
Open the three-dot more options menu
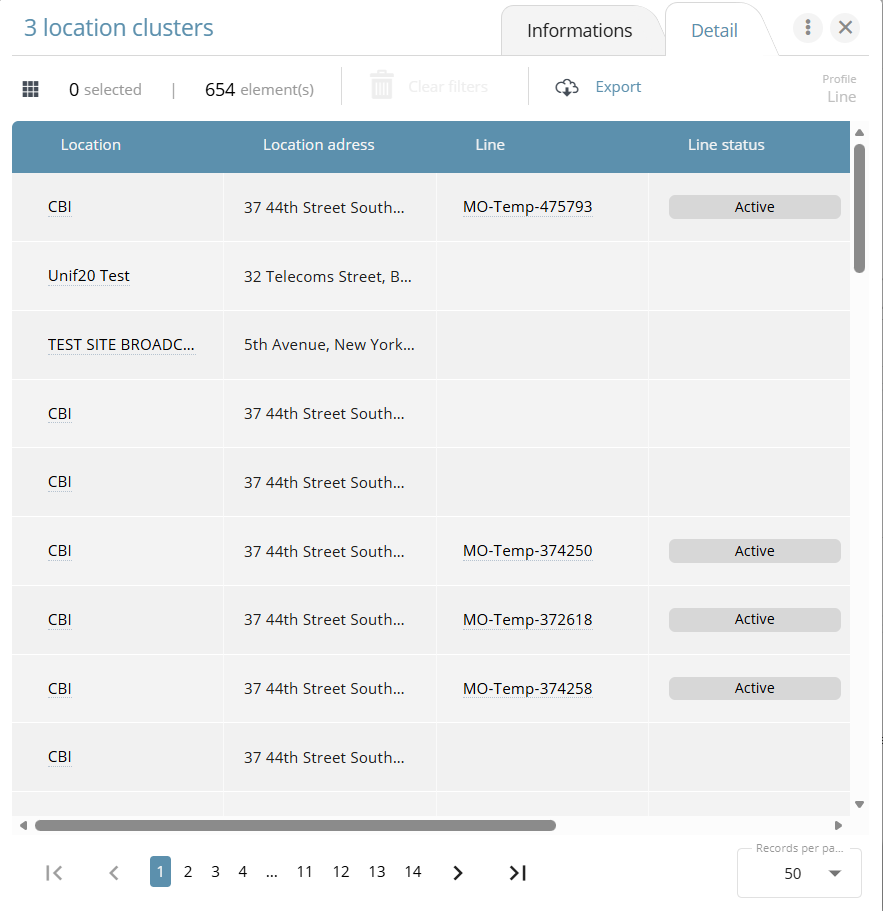click(x=807, y=28)
